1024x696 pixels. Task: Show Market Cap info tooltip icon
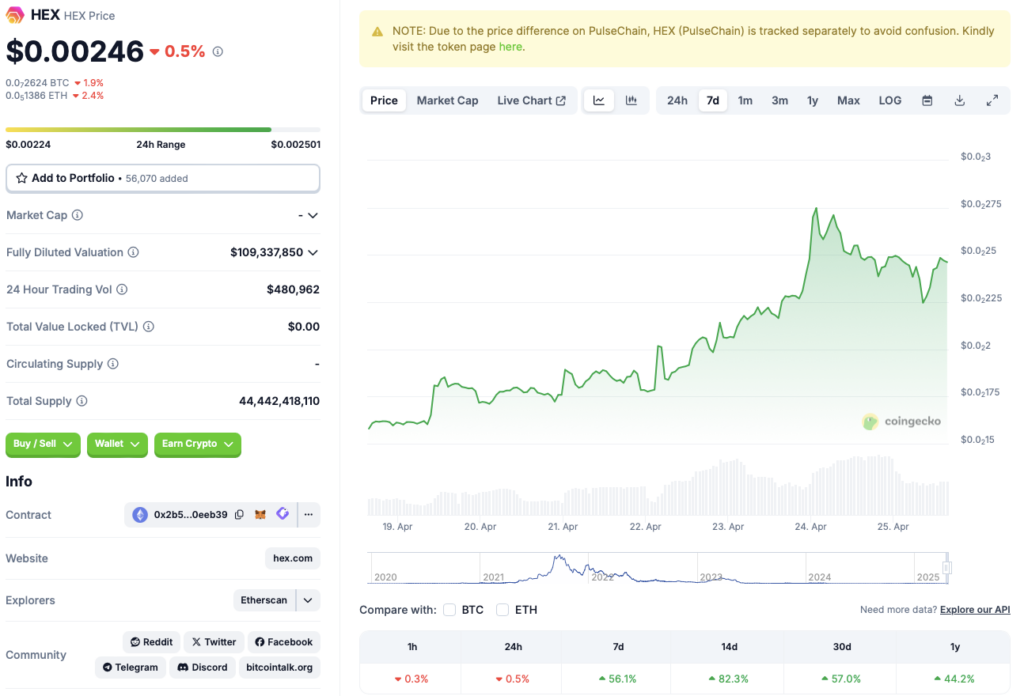78,215
